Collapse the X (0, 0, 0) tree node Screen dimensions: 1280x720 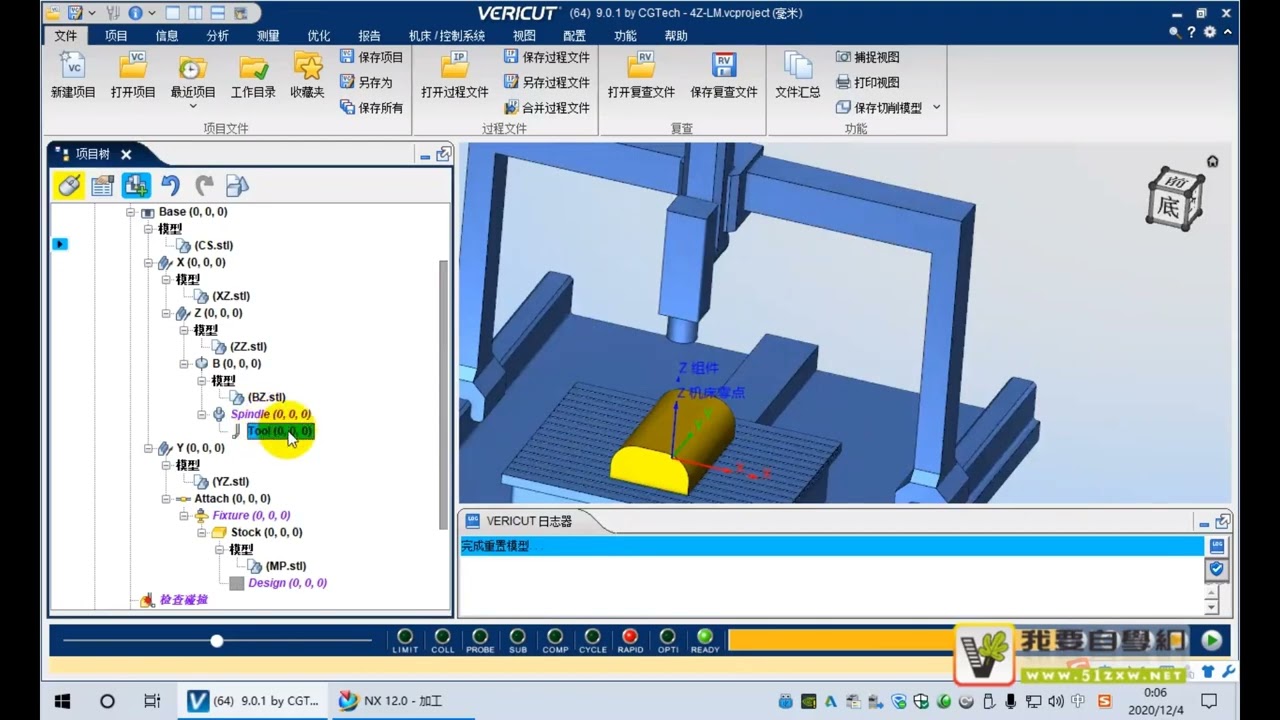pos(149,263)
